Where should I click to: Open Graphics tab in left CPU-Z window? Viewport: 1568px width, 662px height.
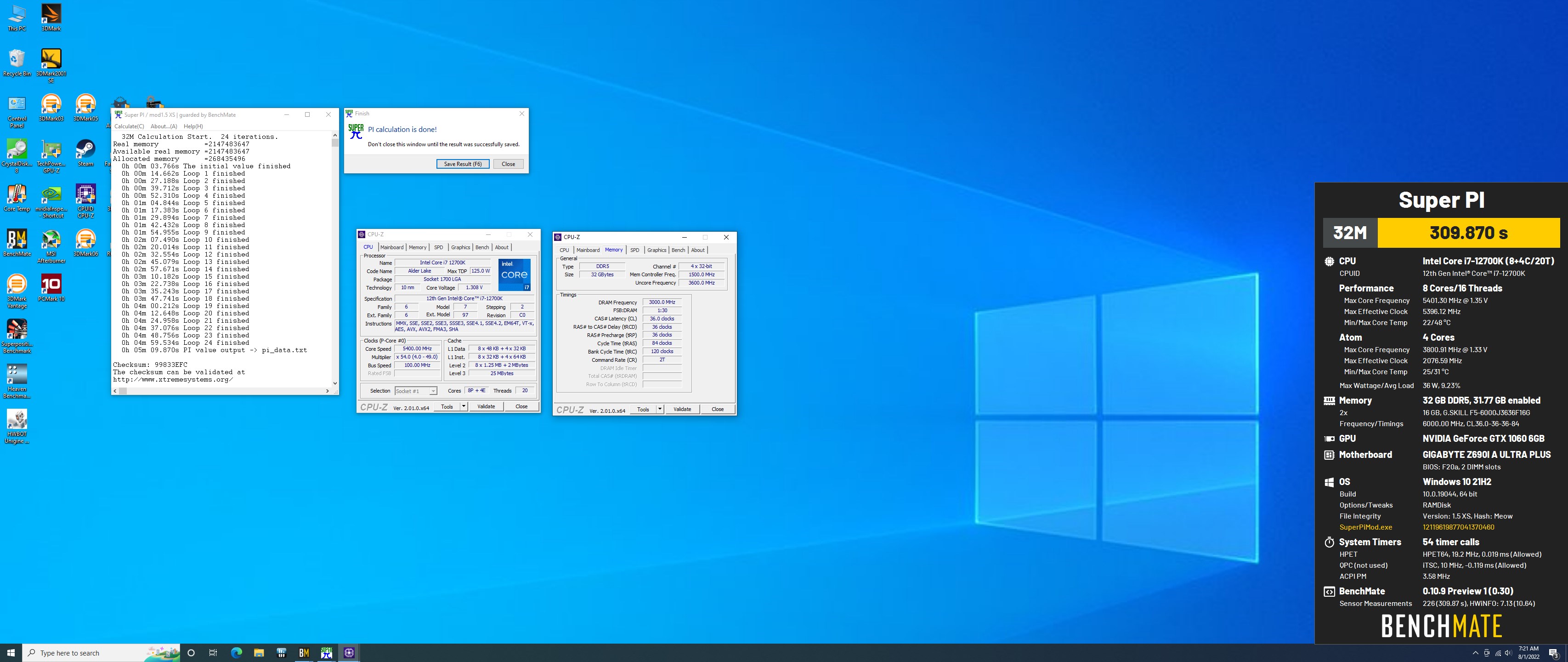point(461,247)
